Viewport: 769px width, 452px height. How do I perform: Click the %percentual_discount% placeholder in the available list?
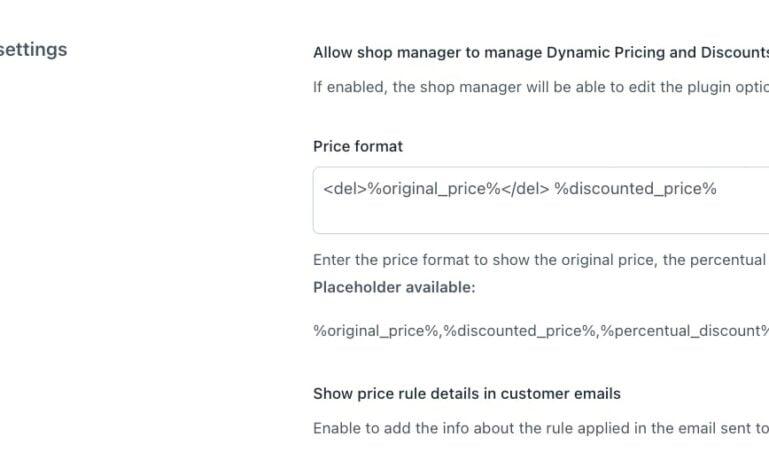685,331
